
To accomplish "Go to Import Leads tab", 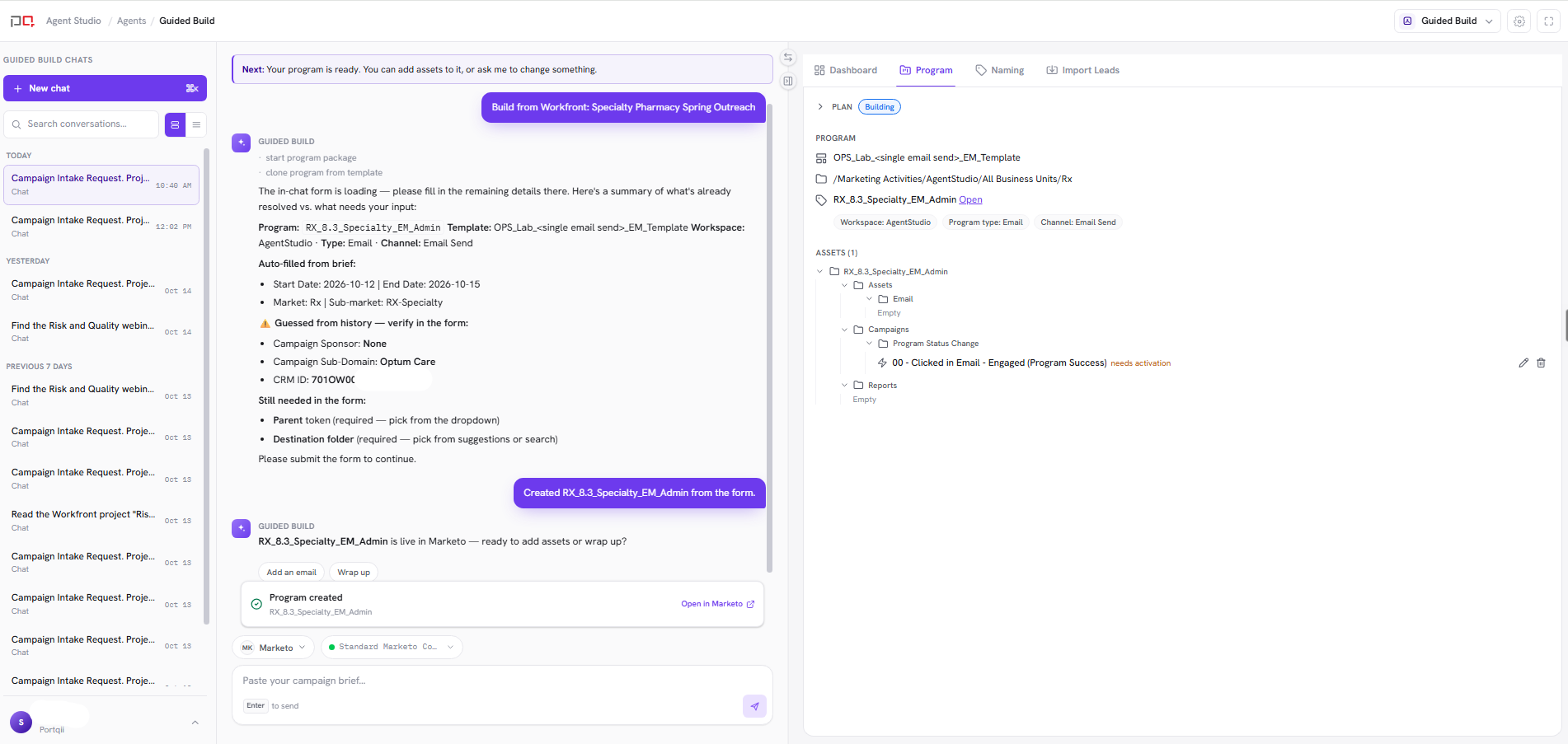I will click(1082, 70).
